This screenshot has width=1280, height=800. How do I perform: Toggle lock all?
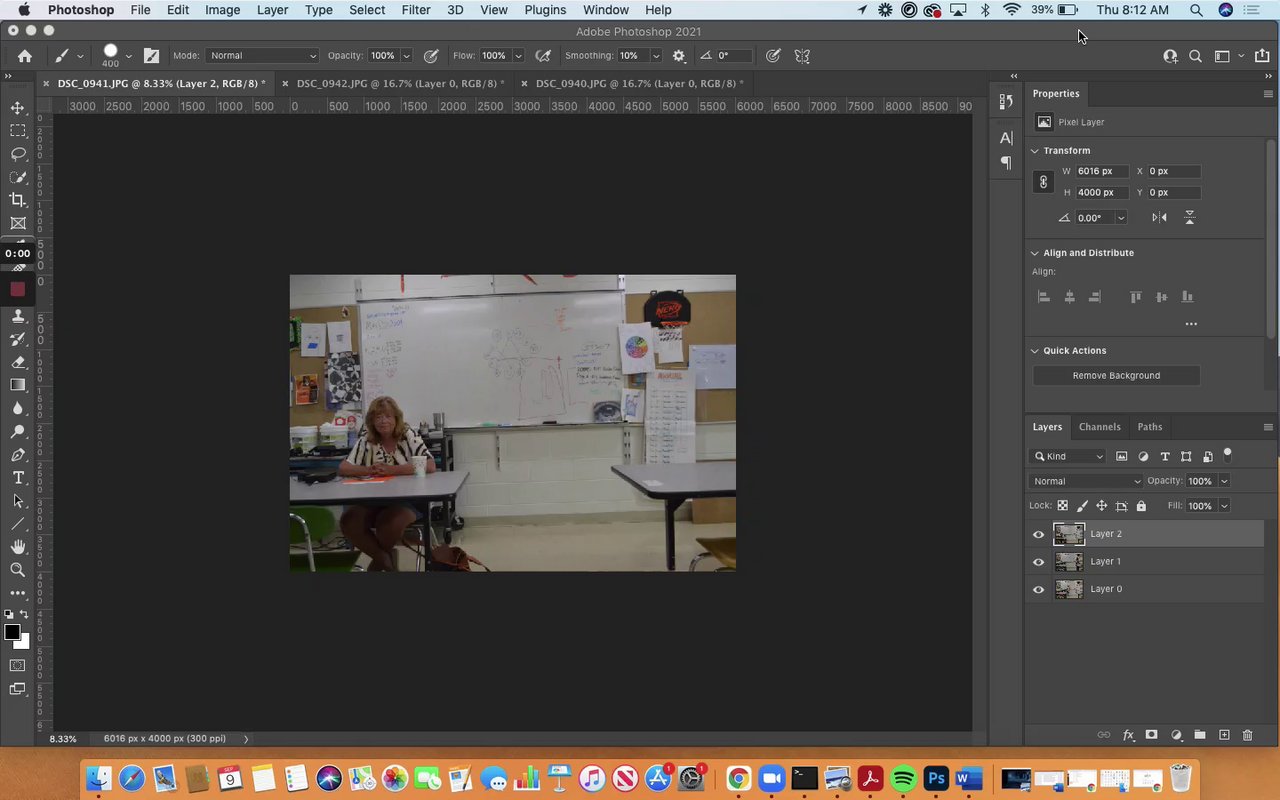pyautogui.click(x=1141, y=506)
